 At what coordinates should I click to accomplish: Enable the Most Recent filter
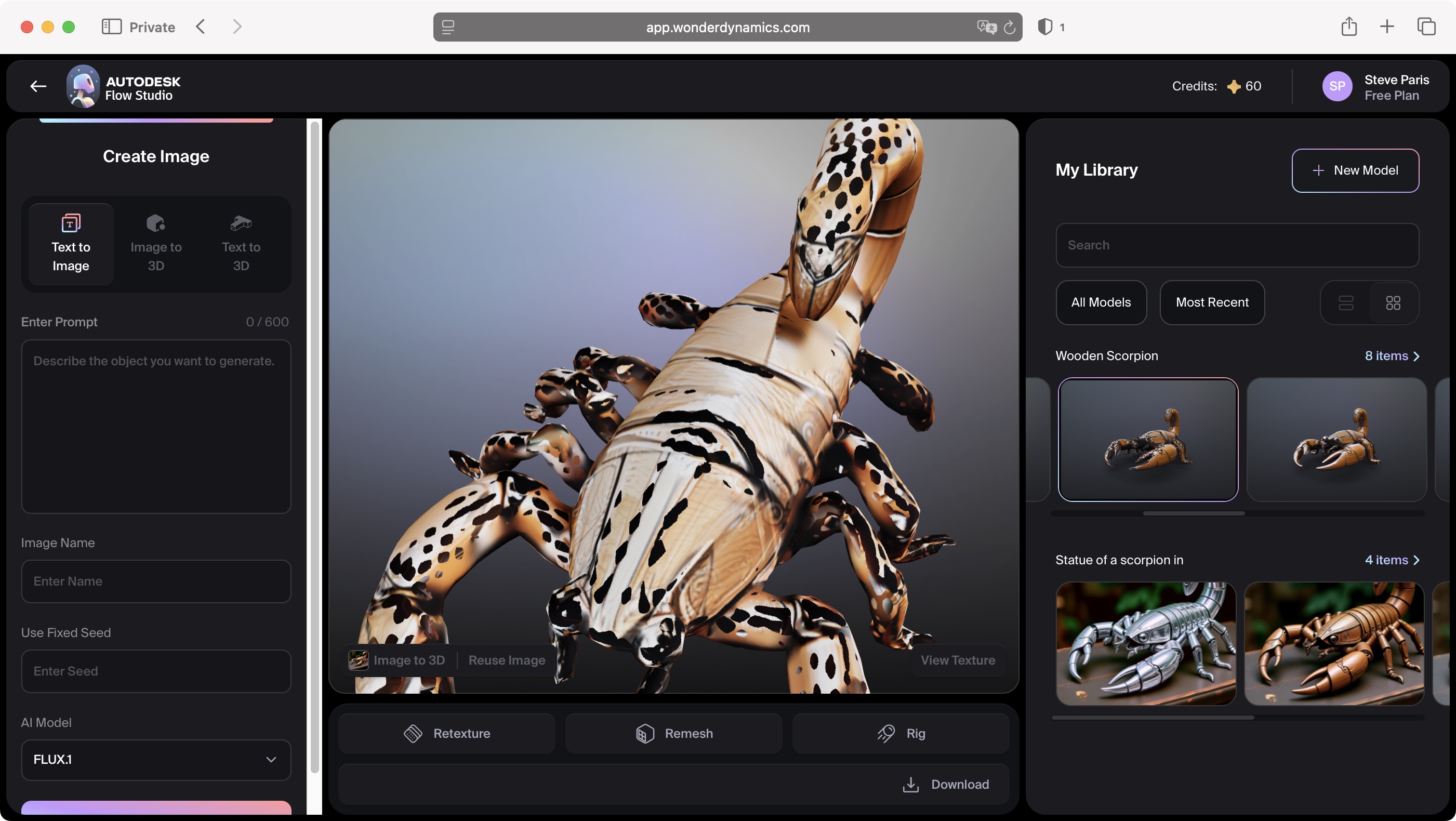click(1212, 302)
